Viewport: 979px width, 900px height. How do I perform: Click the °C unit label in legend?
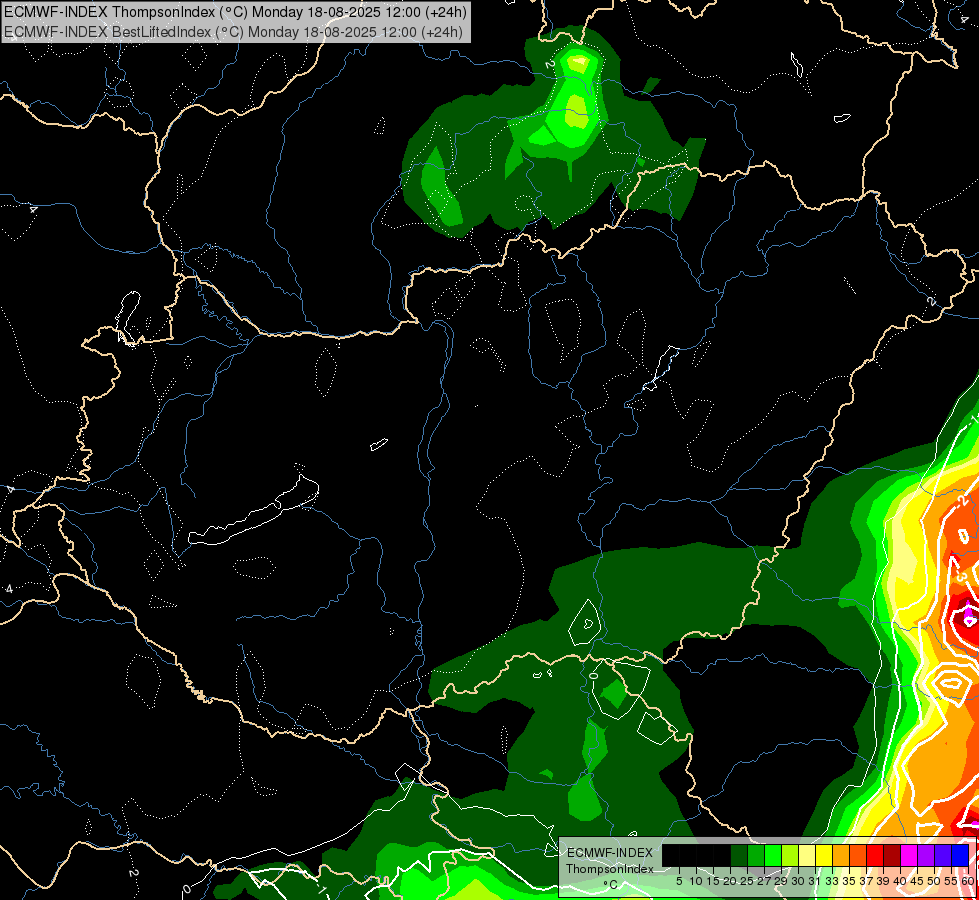610,884
